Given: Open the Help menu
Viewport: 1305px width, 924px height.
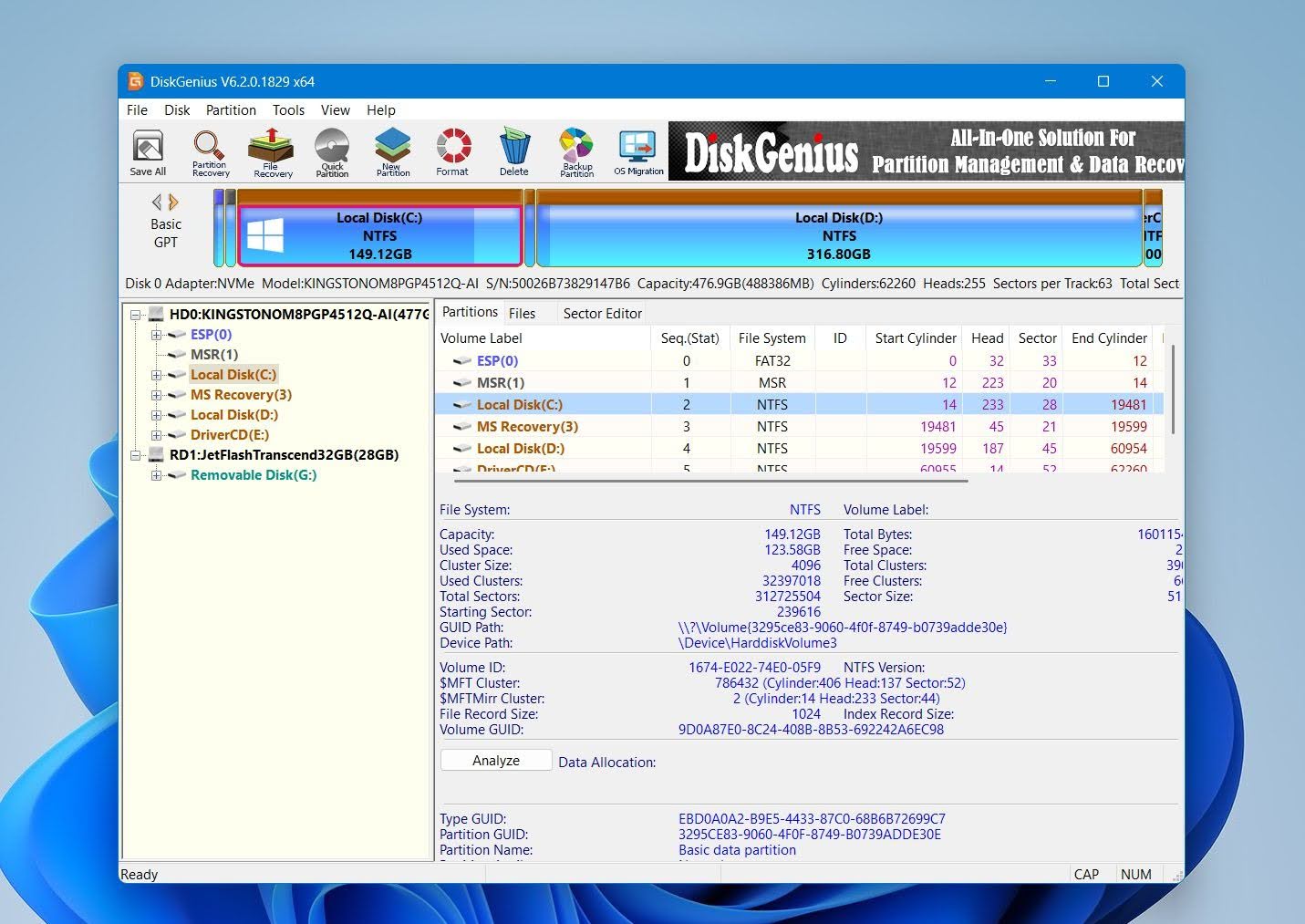Looking at the screenshot, I should 381,109.
